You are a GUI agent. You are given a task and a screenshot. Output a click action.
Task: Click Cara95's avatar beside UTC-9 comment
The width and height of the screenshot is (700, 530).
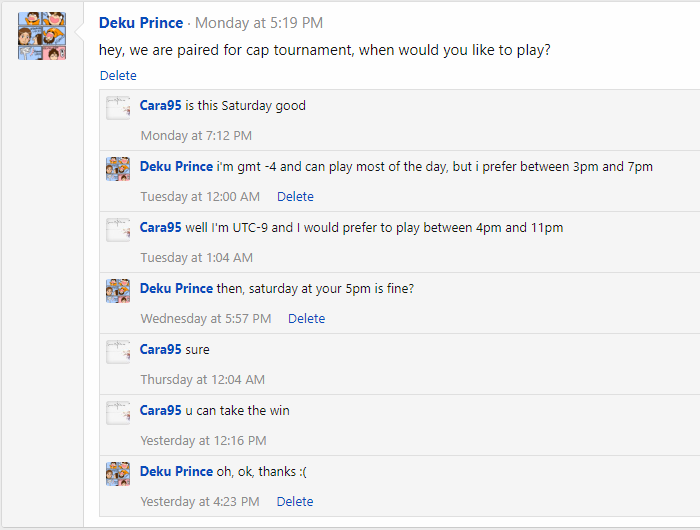coord(118,230)
